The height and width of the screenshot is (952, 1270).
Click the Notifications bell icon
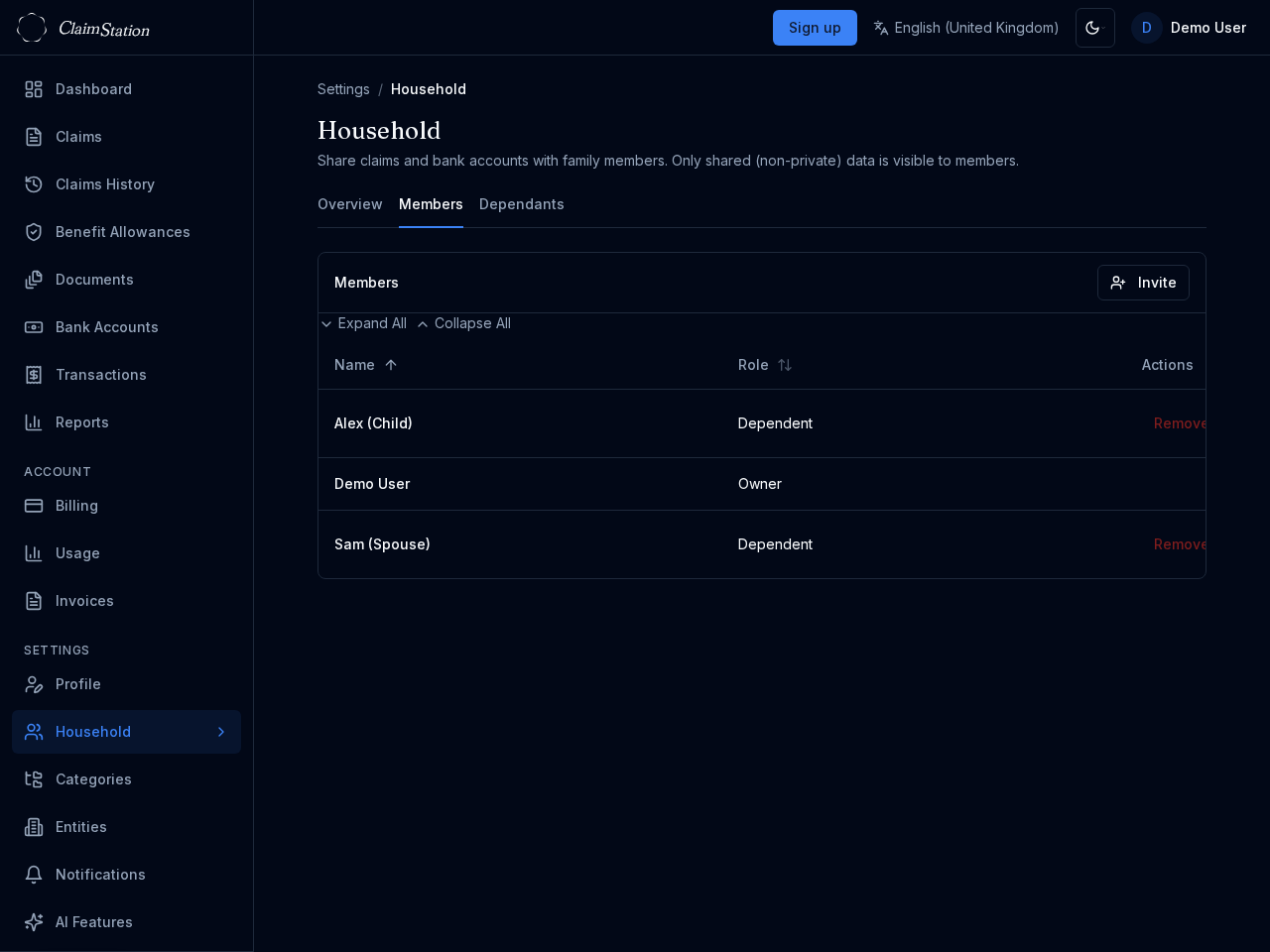click(34, 875)
